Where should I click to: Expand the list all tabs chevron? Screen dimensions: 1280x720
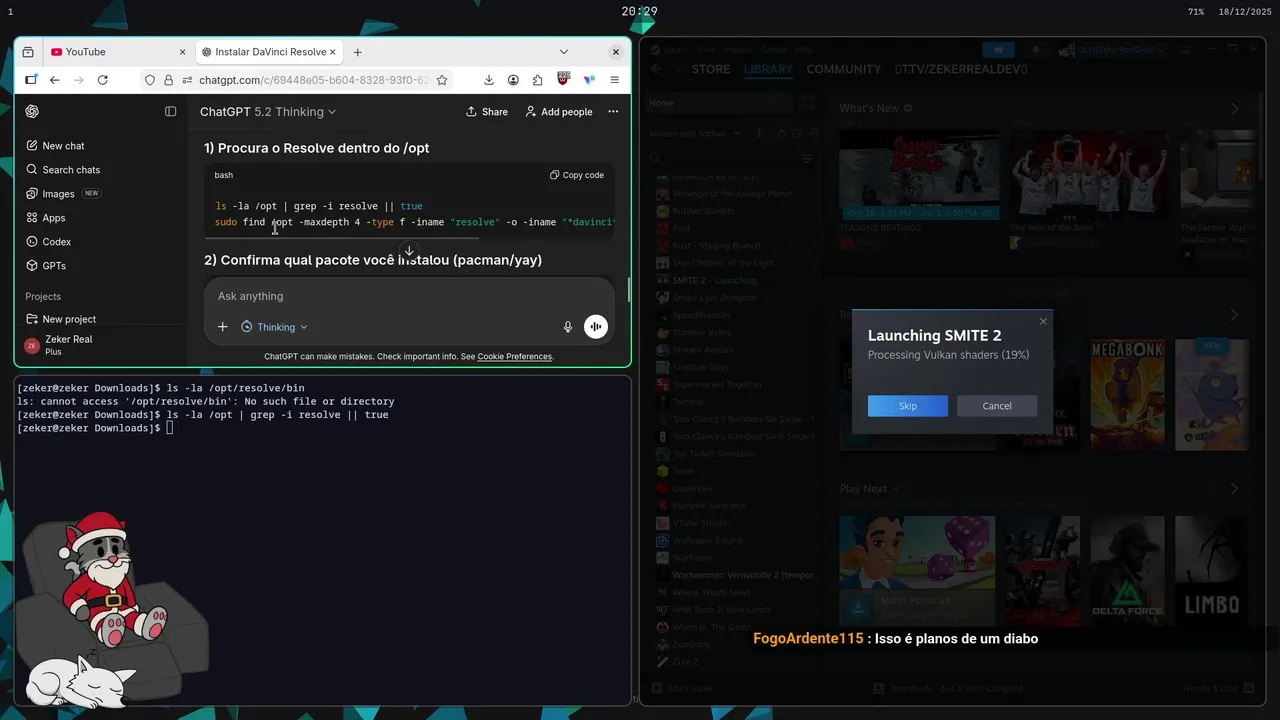[564, 52]
